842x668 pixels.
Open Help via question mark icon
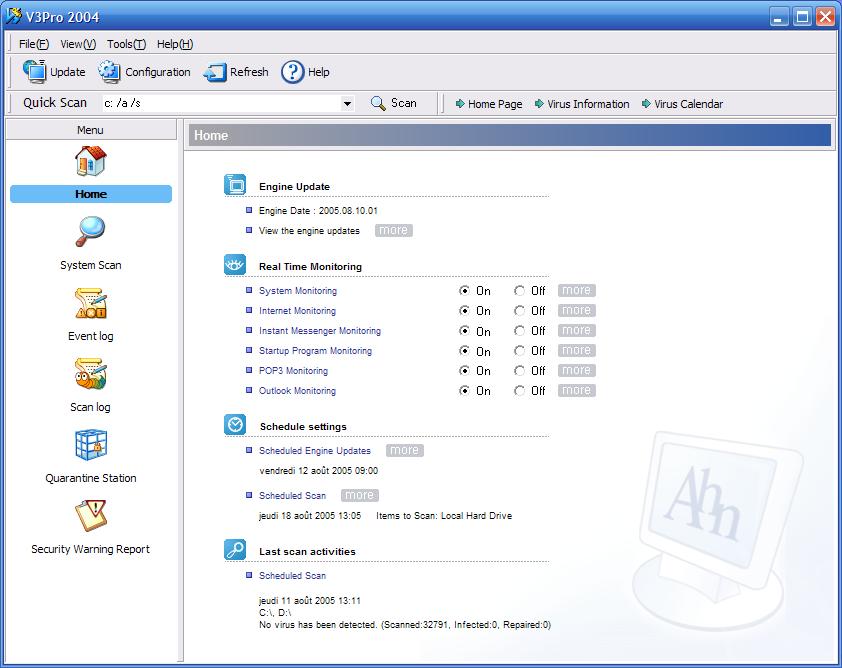[293, 71]
